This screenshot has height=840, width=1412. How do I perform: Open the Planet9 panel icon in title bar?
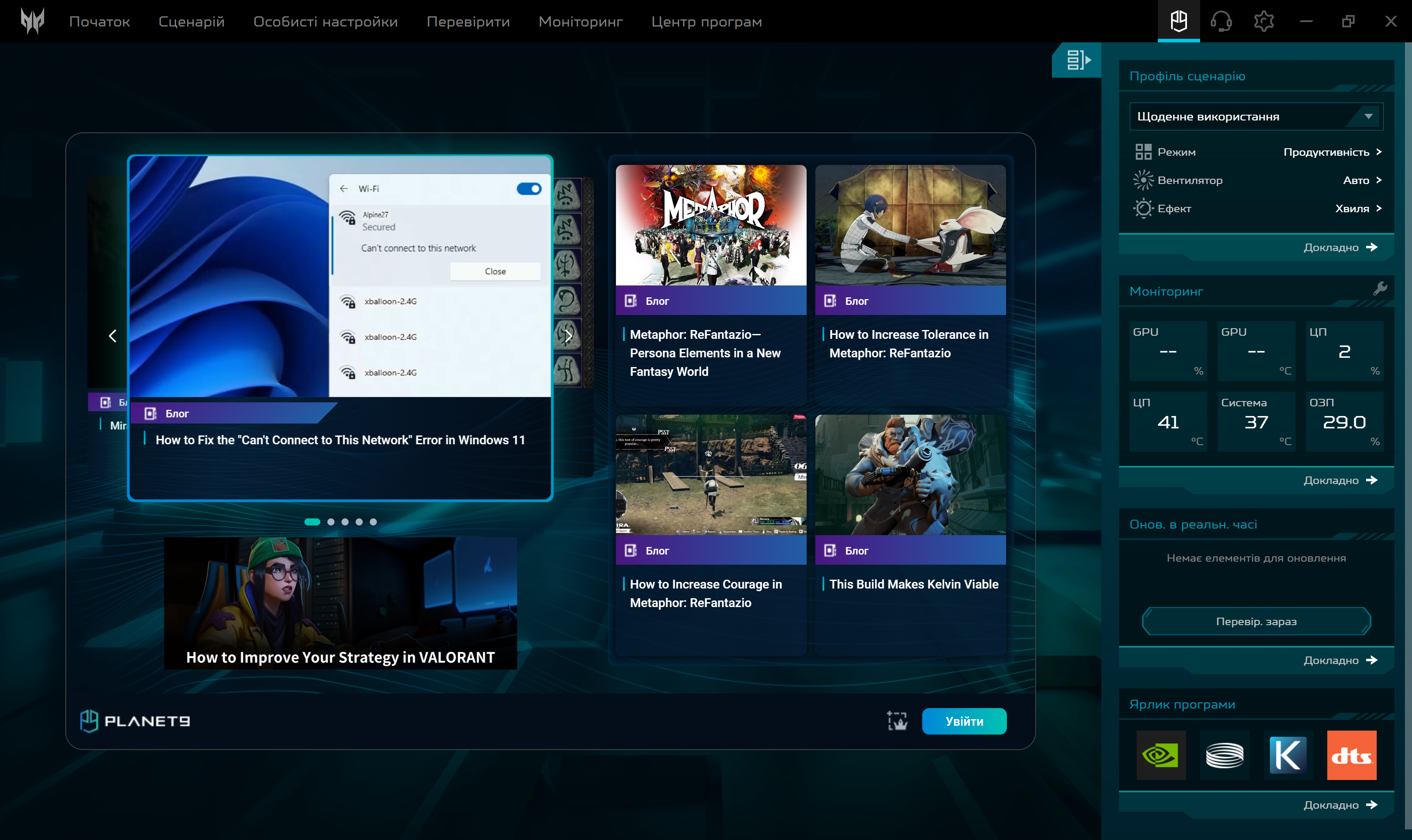coord(1178,22)
